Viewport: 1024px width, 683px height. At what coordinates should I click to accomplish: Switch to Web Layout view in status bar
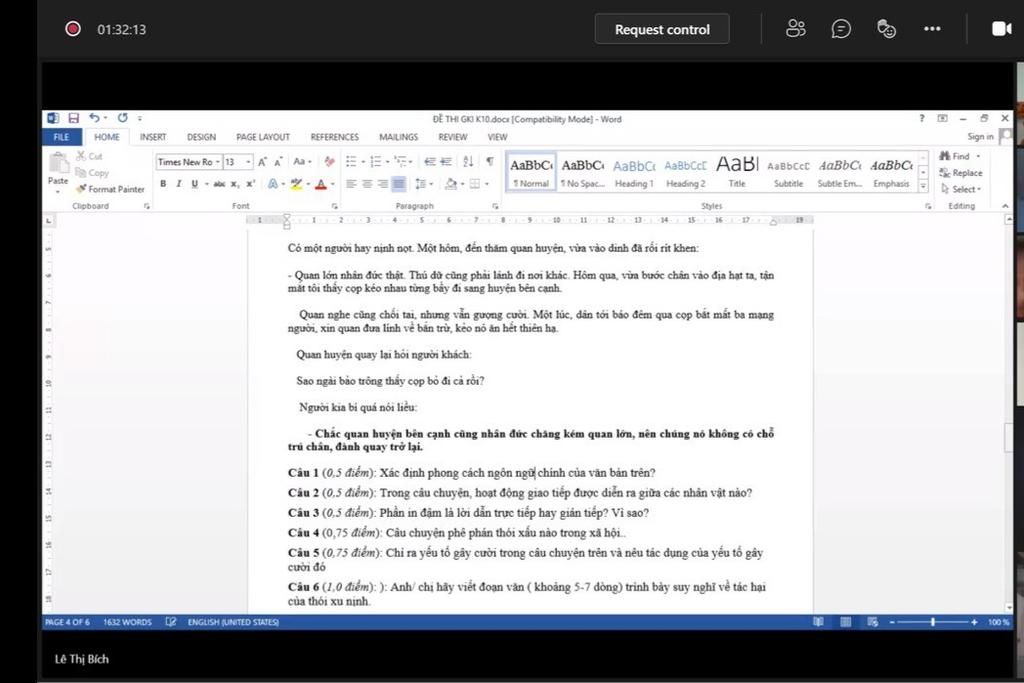(x=872, y=622)
